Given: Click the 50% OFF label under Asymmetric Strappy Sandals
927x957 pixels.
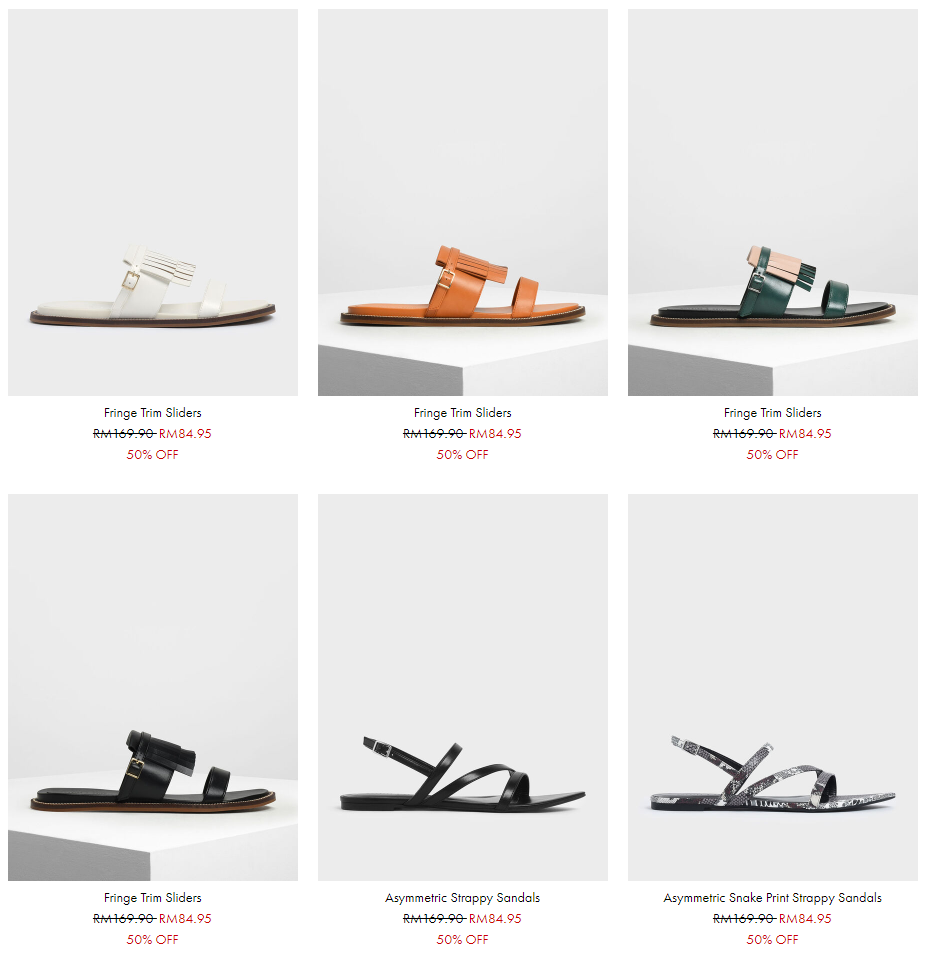Looking at the screenshot, I should 463,939.
